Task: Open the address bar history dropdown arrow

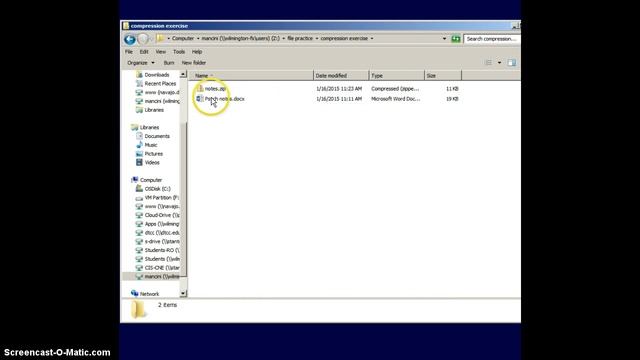Action: coord(444,39)
